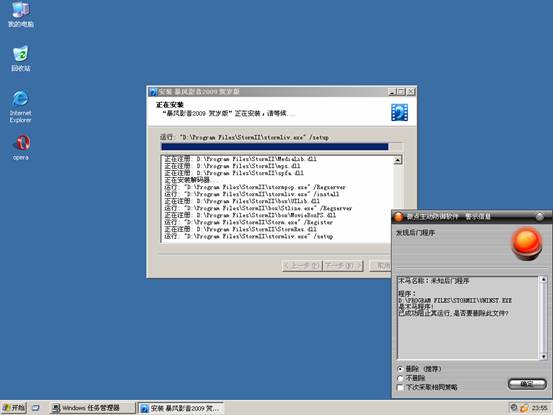This screenshot has height=415, width=553.
Task: Click the system clock showing 23:55
Action: pos(540,408)
